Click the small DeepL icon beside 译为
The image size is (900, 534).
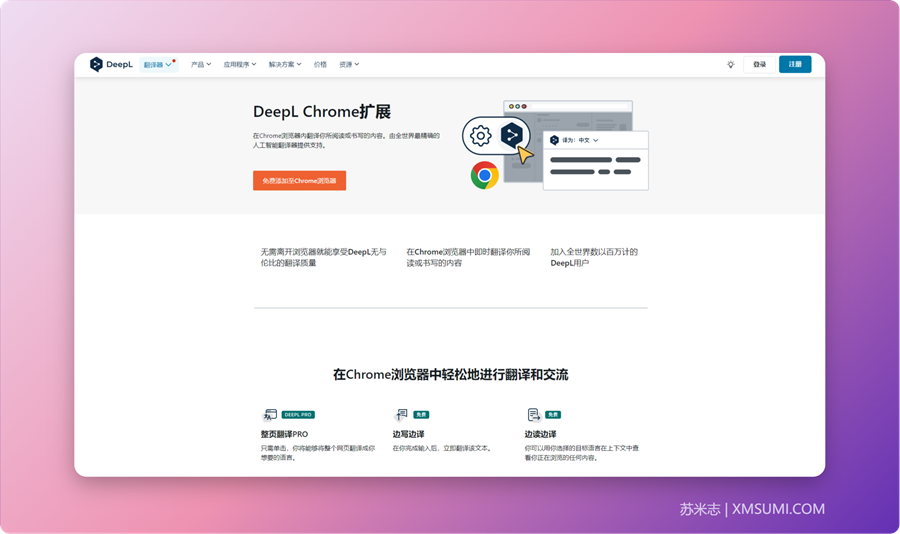(554, 140)
